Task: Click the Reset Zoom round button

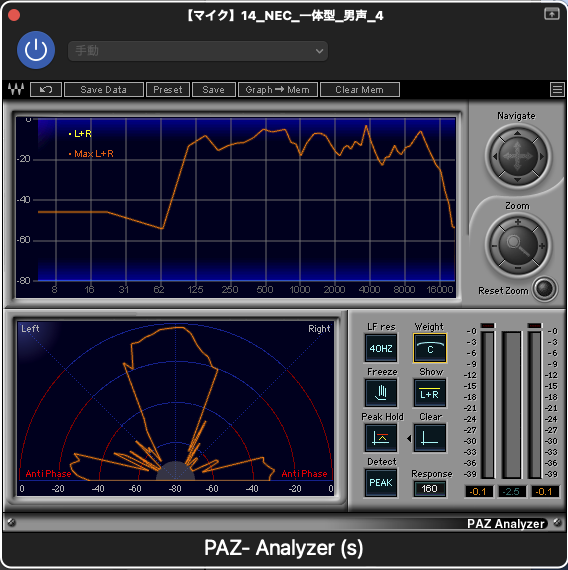Action: coord(544,289)
